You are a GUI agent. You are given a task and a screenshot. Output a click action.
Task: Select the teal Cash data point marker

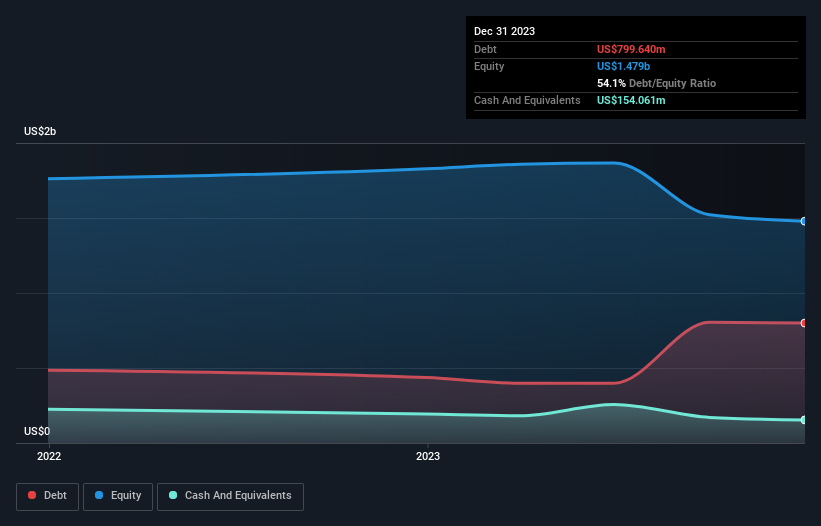point(804,420)
